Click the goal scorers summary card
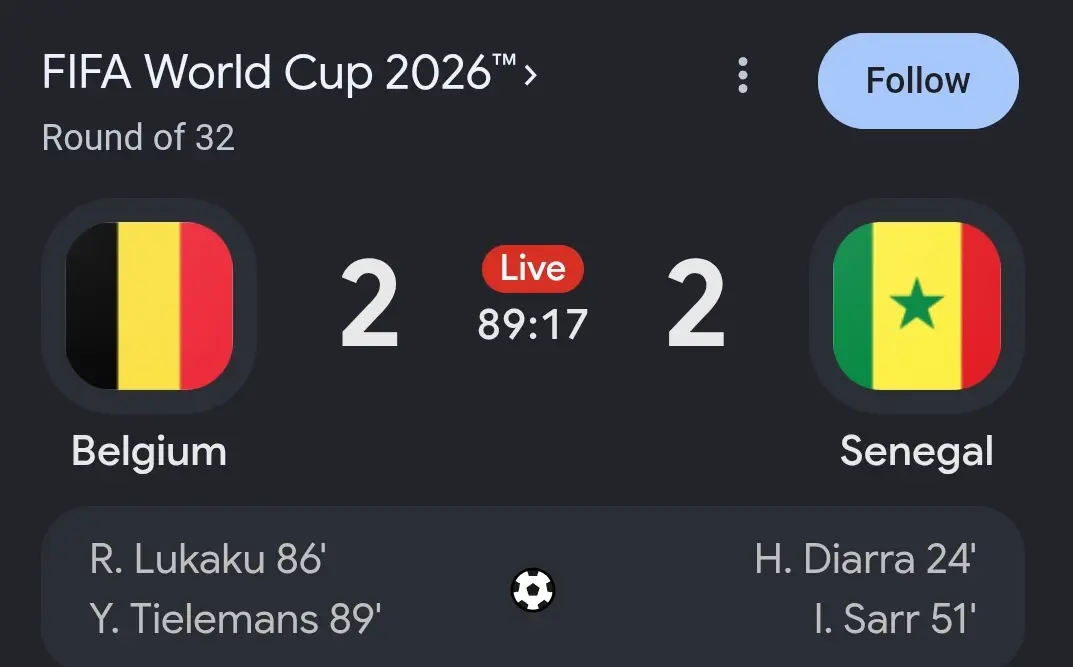 (x=532, y=587)
